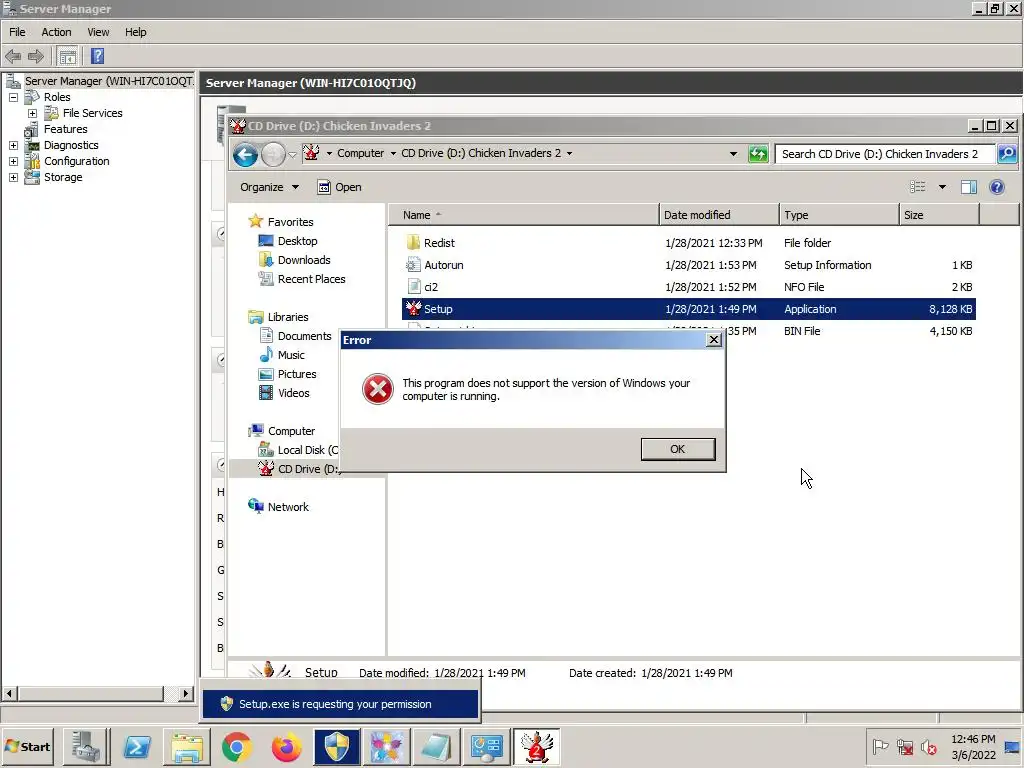
Task: Select File Services tree item
Action: [x=92, y=113]
